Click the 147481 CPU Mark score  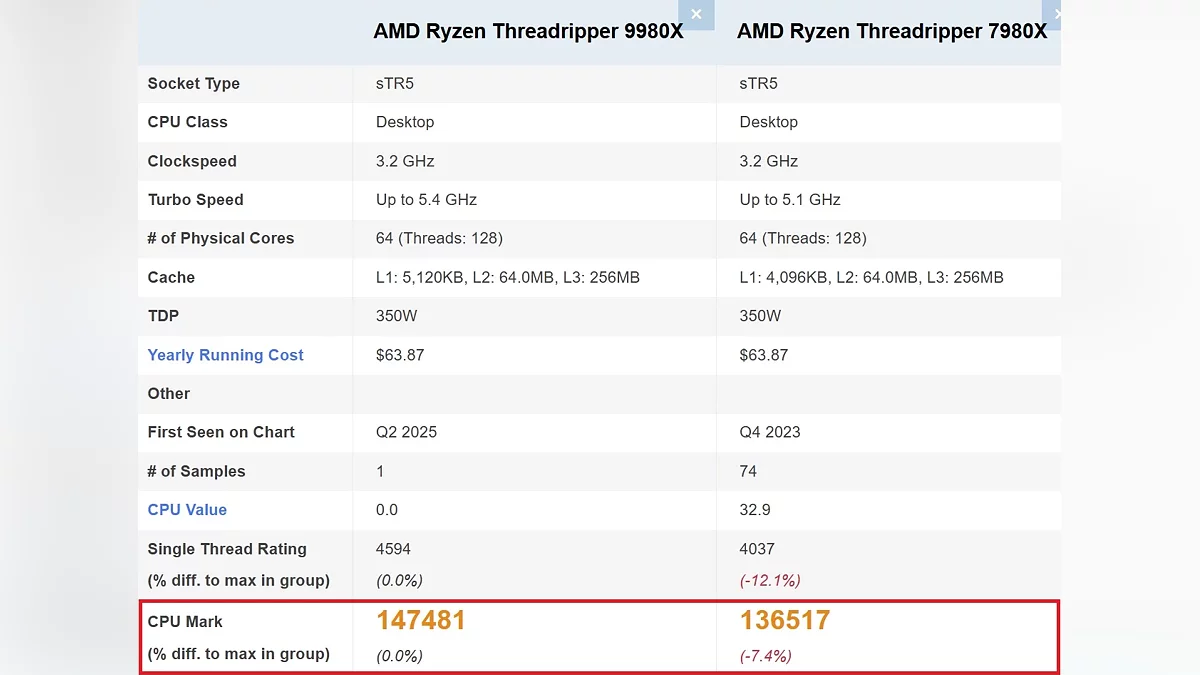pyautogui.click(x=421, y=620)
